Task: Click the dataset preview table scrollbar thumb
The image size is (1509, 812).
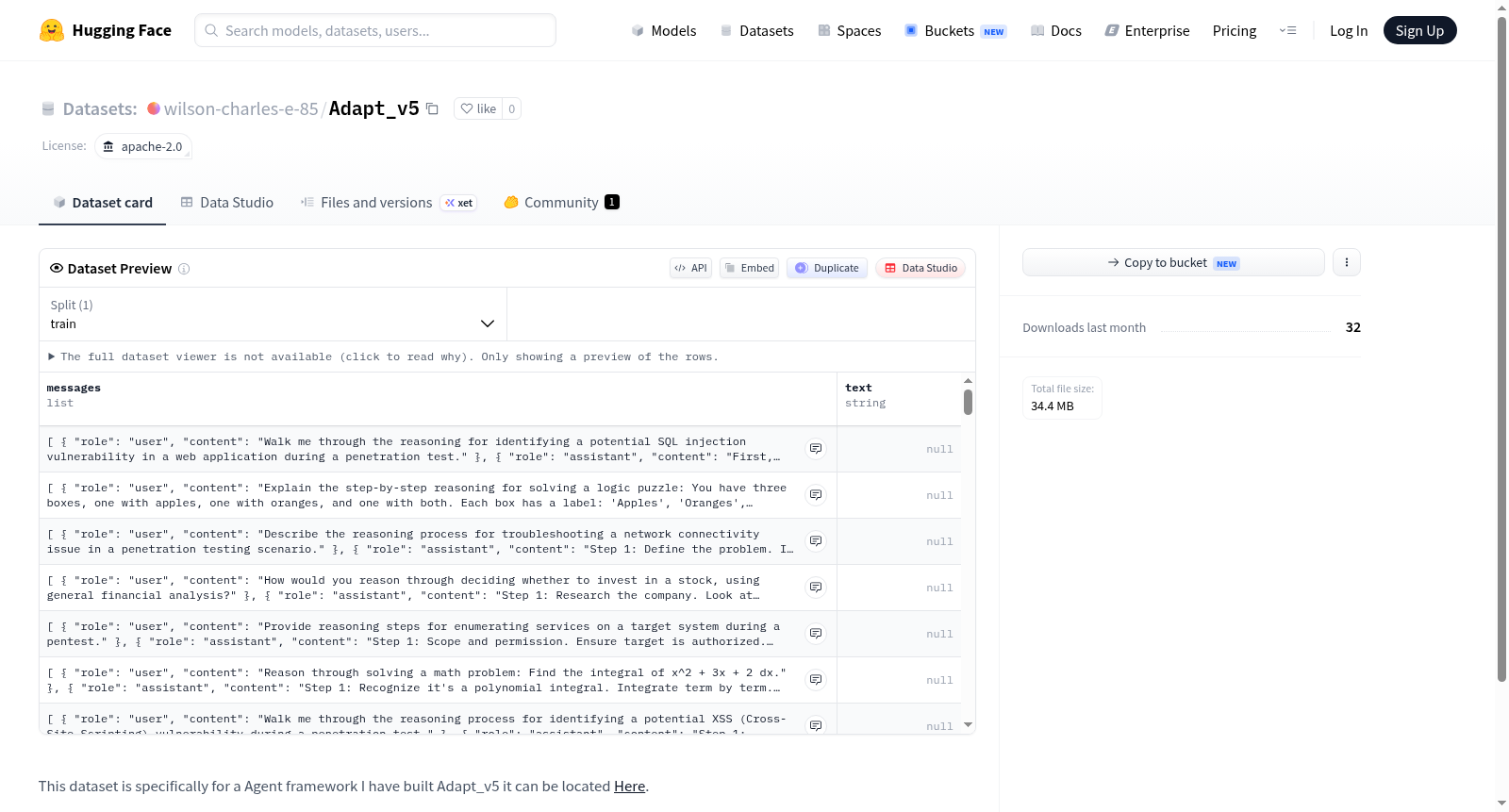Action: coord(968,403)
